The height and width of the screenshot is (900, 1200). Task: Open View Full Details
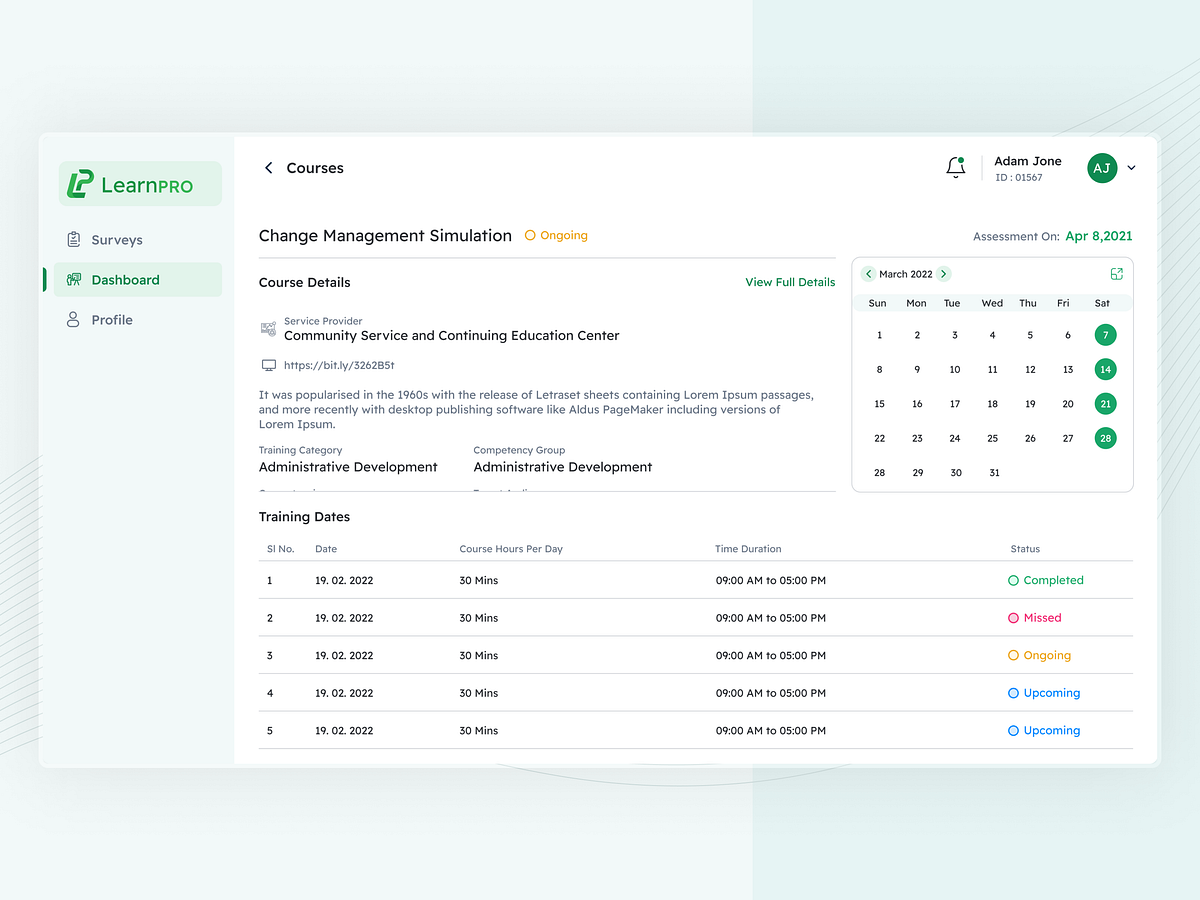click(x=790, y=282)
